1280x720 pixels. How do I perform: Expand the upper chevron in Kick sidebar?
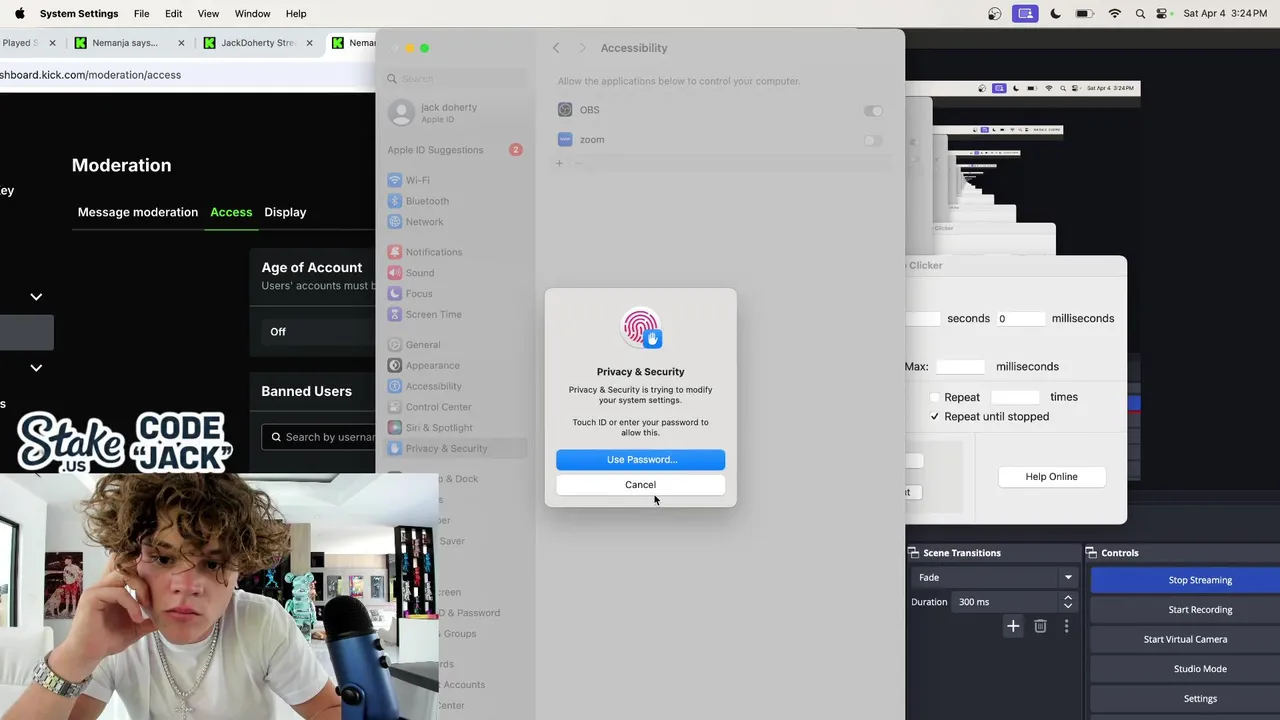tap(36, 297)
